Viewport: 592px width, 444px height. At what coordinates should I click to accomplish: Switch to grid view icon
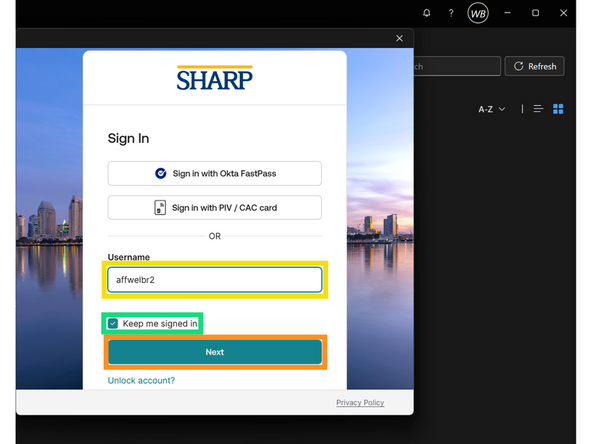point(558,109)
